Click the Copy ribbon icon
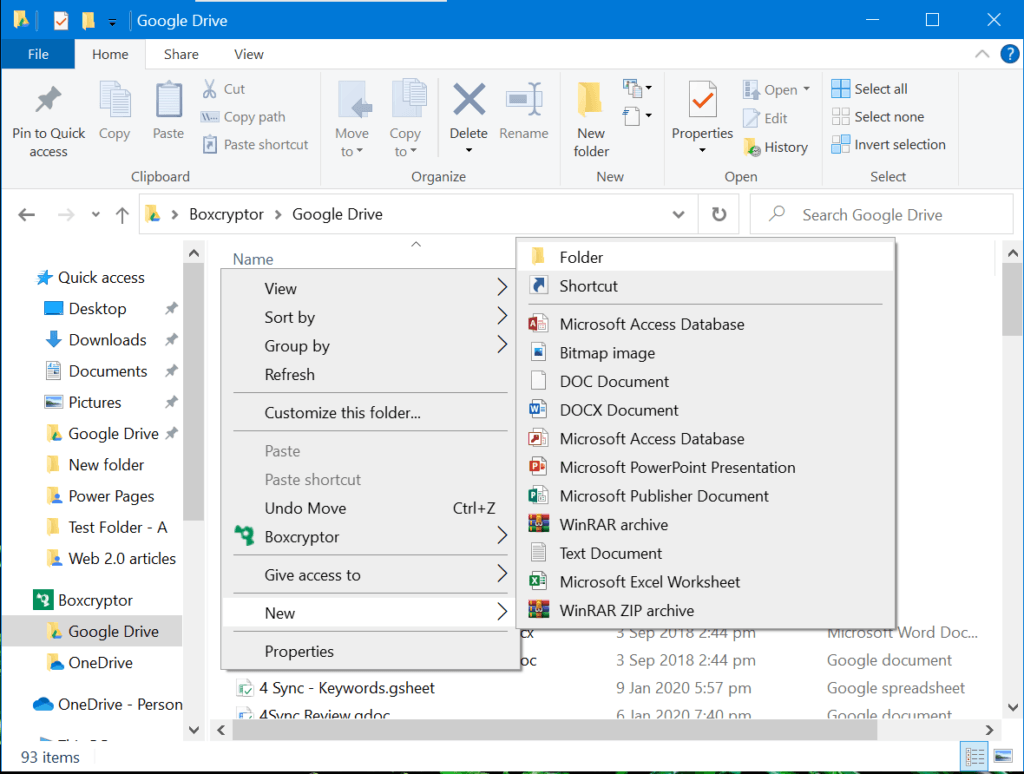The width and height of the screenshot is (1024, 774). [114, 100]
